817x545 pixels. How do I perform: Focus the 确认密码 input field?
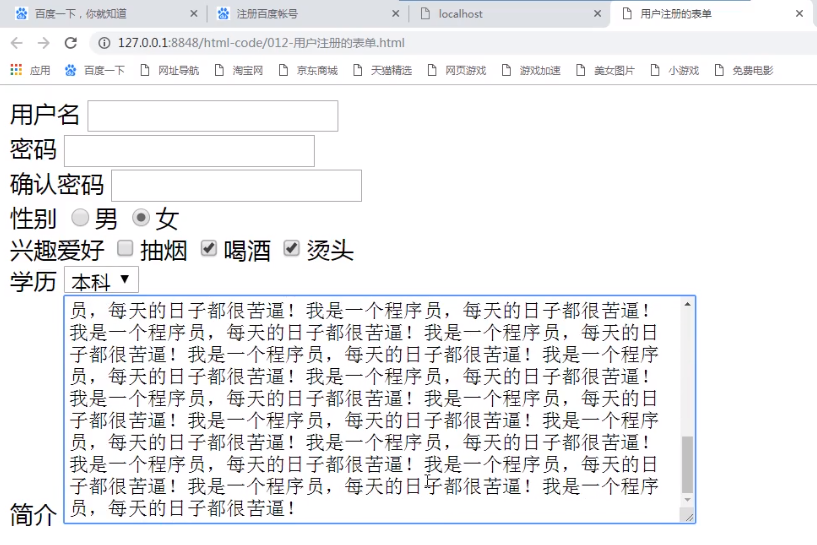pyautogui.click(x=237, y=185)
